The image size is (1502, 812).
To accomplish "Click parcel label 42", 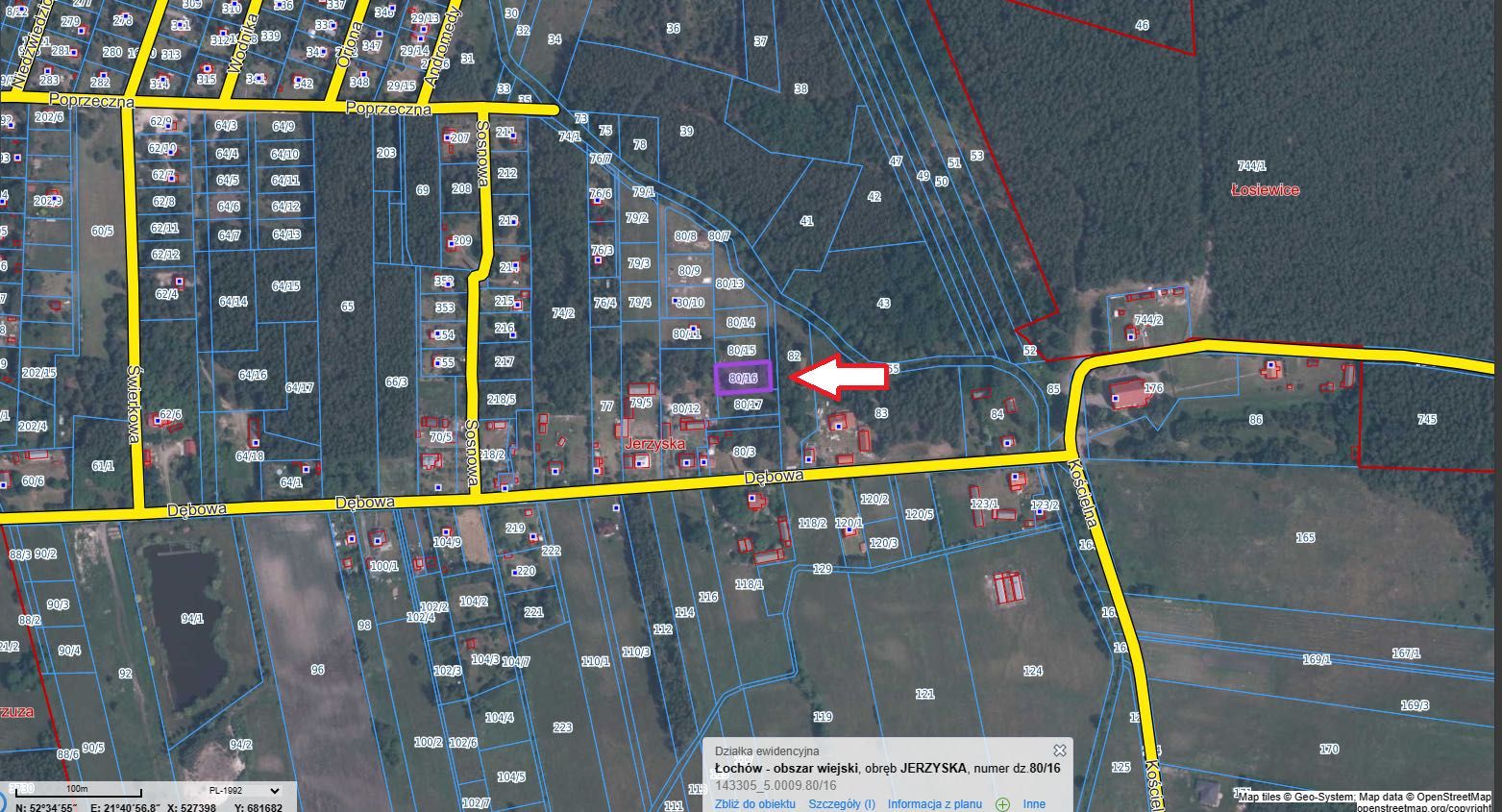I will point(874,196).
